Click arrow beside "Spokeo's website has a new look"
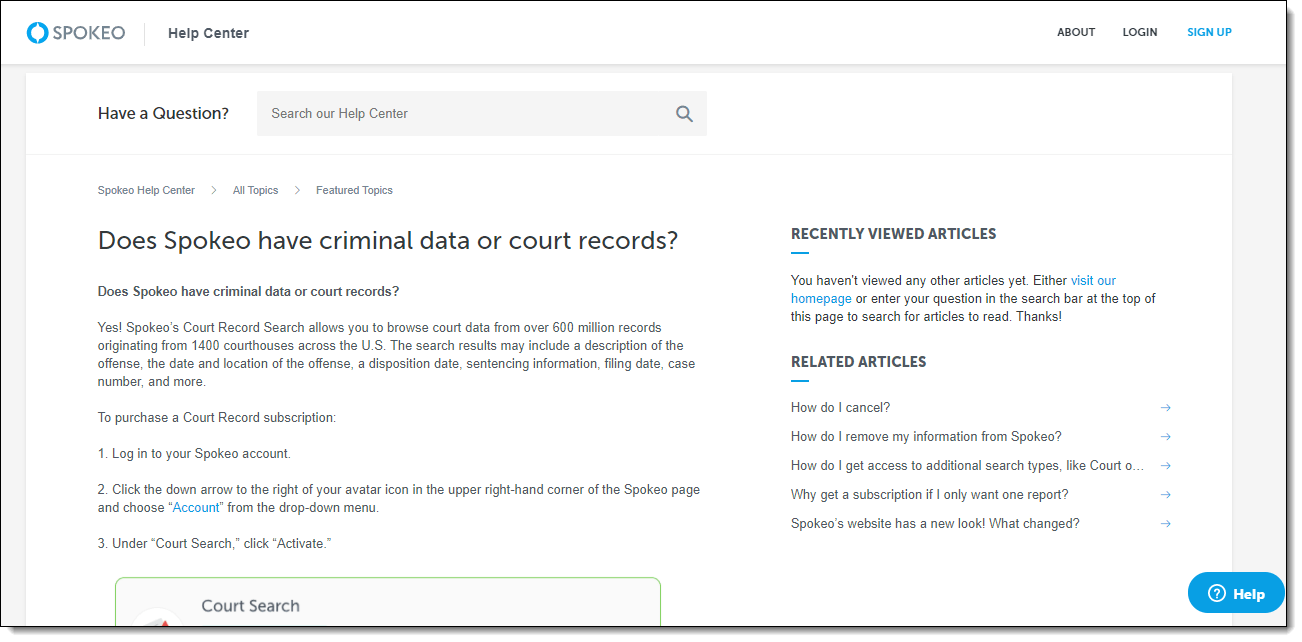This screenshot has height=642, width=1302. (1165, 524)
